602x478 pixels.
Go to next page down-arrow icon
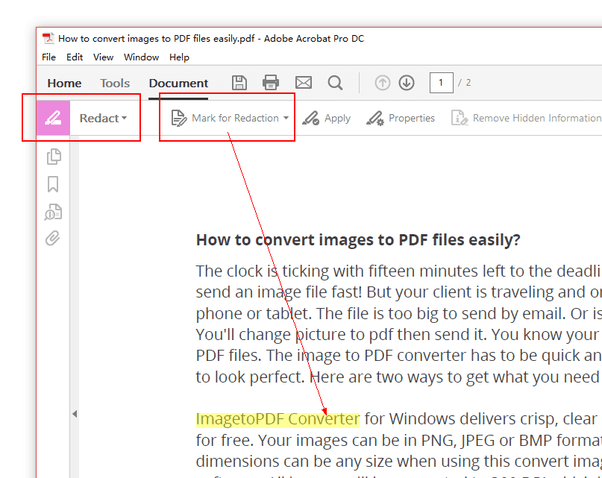click(407, 83)
